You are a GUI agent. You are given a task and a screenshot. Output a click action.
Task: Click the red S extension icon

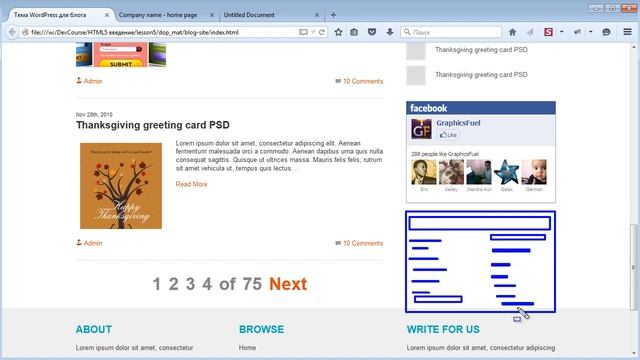pos(548,32)
